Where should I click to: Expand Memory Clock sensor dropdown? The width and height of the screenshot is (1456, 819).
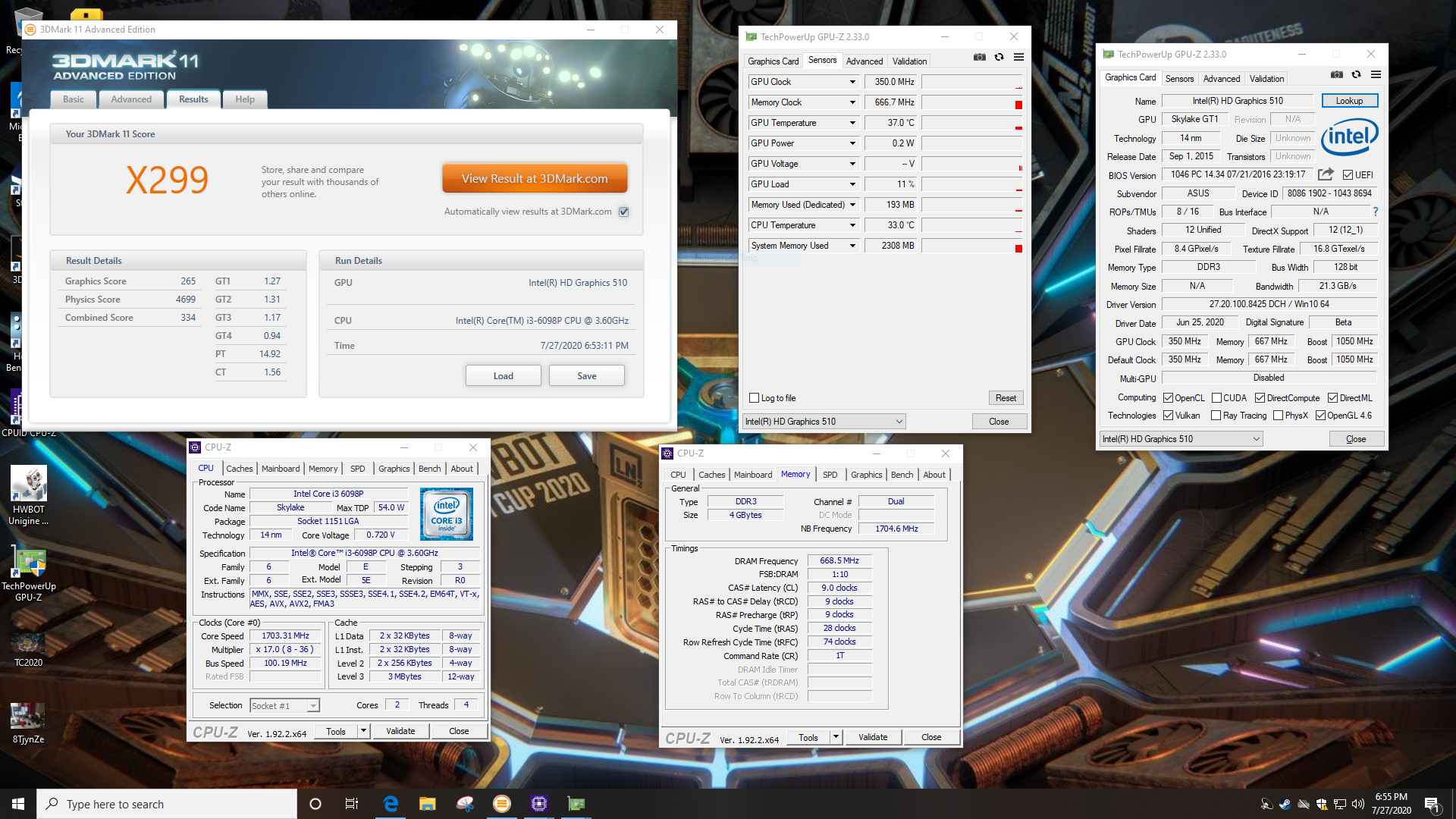(852, 102)
